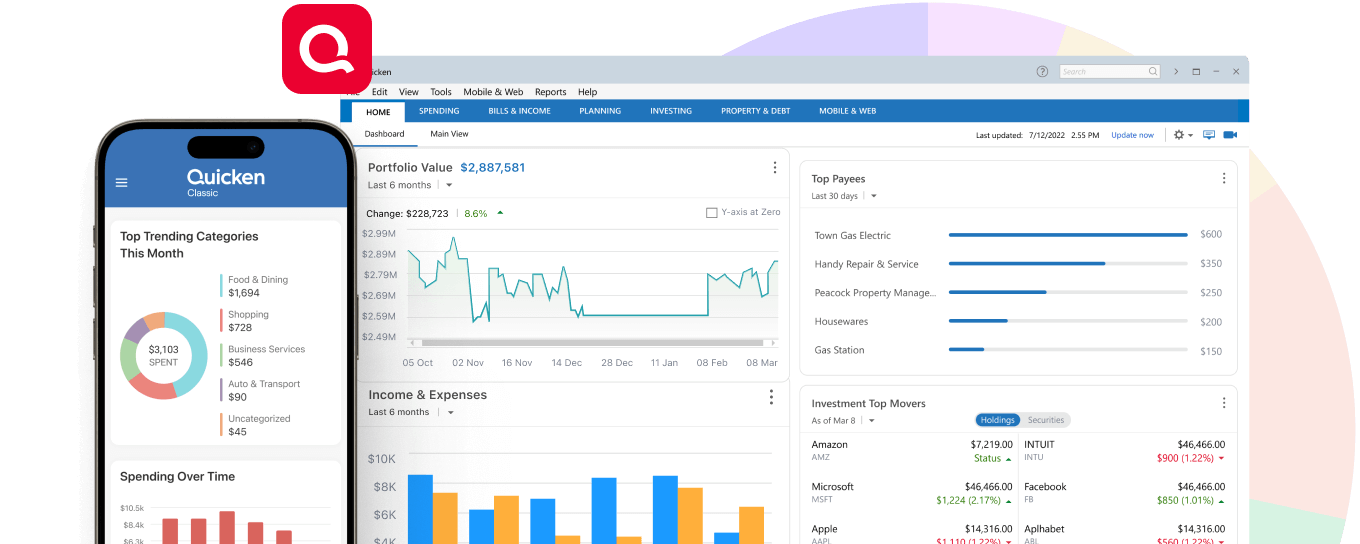Open the settings gear menu
Viewport: 1360px width, 544px height.
[x=1179, y=135]
